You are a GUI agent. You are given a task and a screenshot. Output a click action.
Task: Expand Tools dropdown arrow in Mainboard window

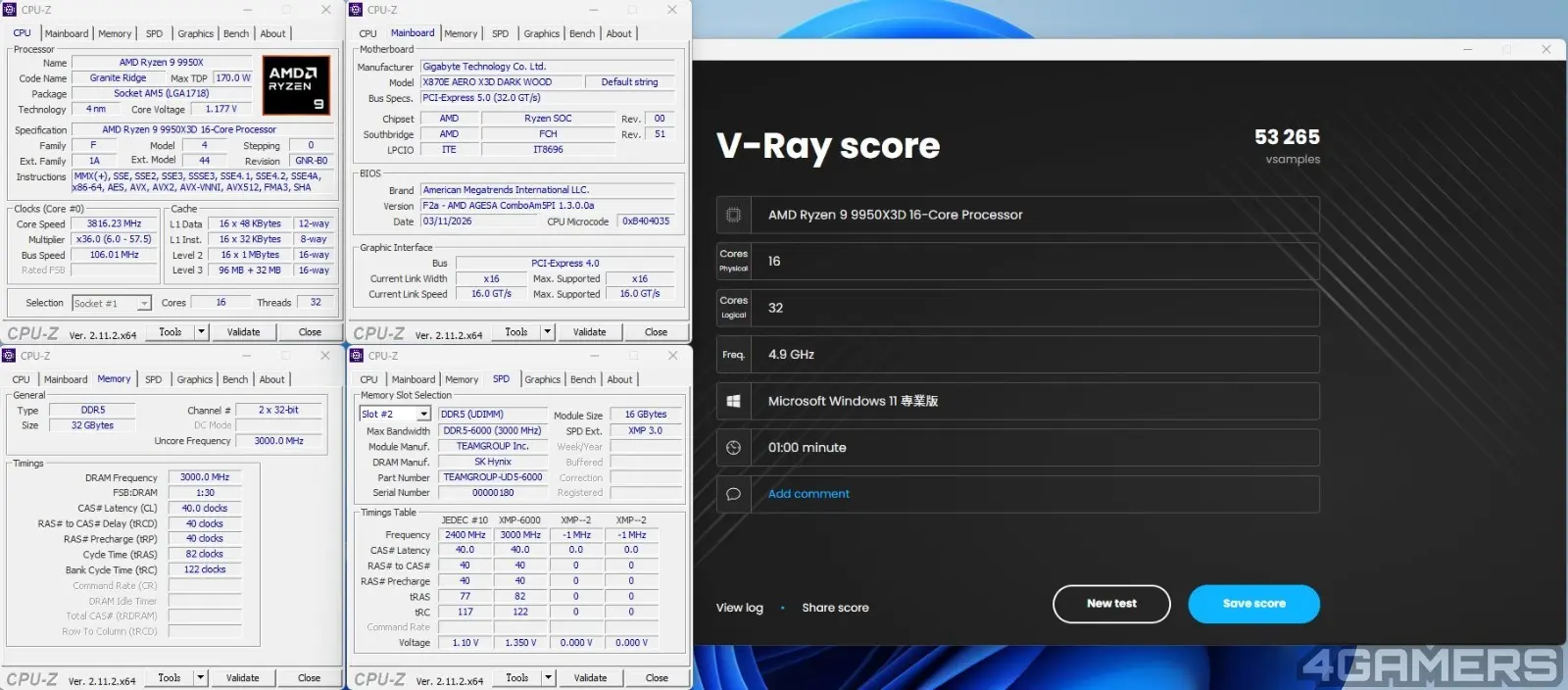547,332
